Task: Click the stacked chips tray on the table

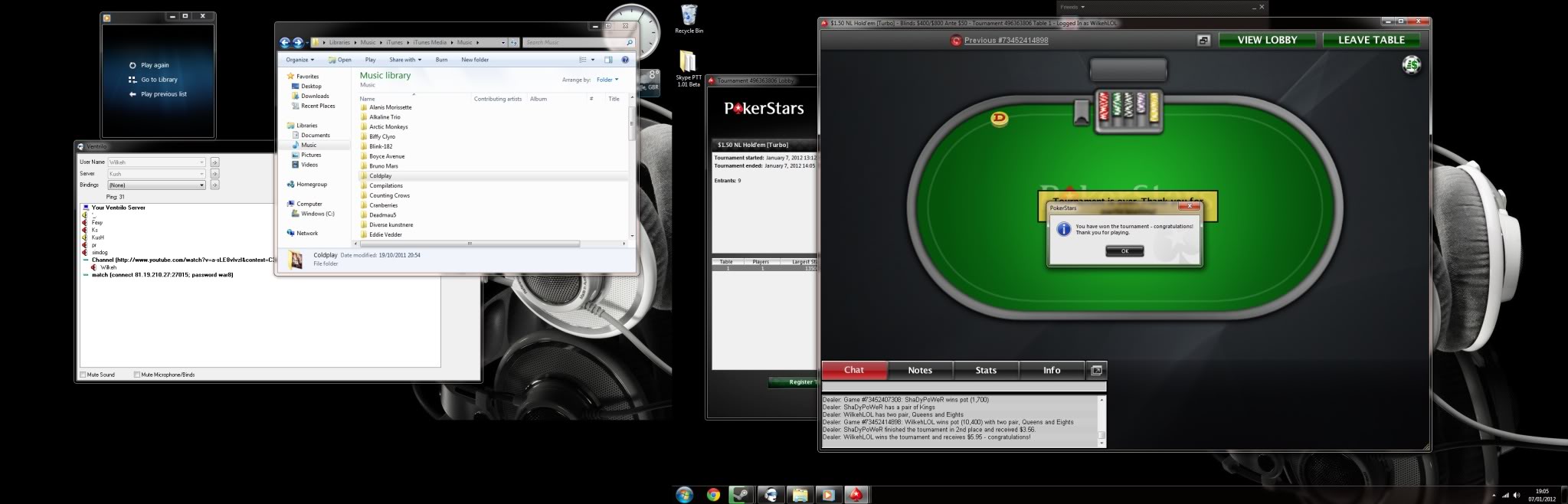Action: click(1129, 110)
